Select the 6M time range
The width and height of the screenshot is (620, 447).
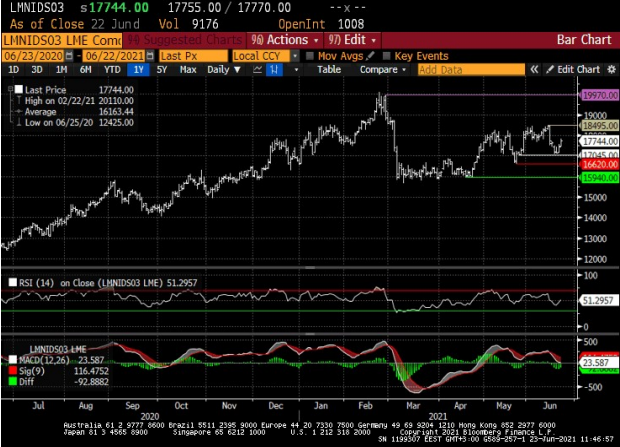point(85,70)
